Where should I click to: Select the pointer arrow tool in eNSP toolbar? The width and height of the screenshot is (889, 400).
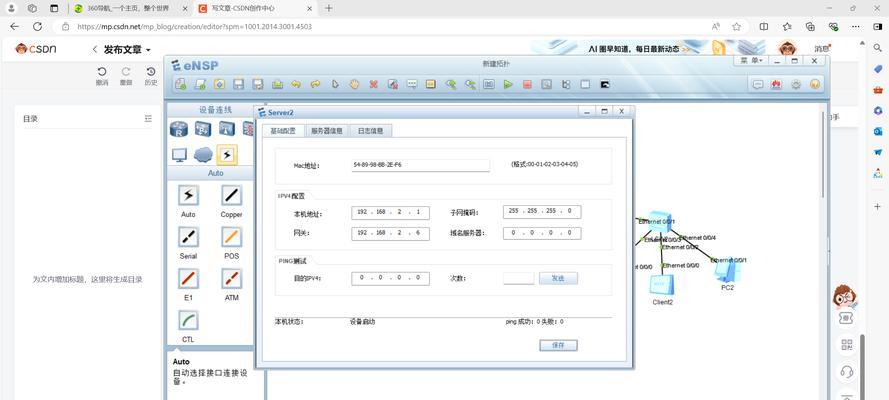[335, 84]
